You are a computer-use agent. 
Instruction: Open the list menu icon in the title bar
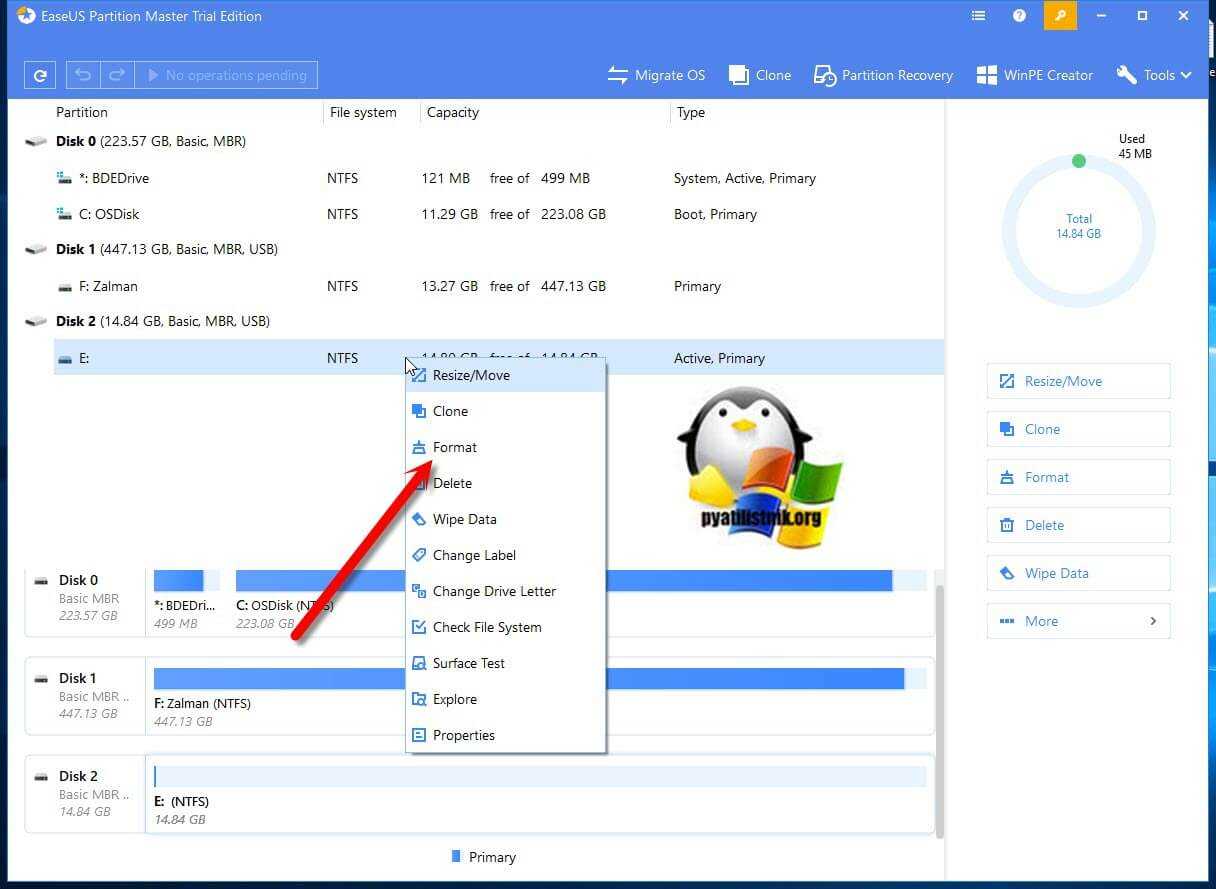[978, 16]
